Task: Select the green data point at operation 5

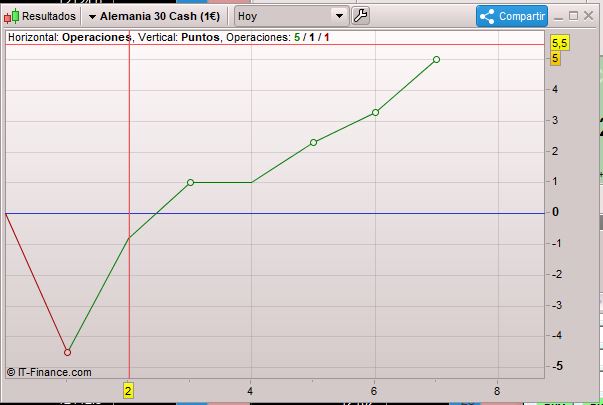Action: (313, 142)
